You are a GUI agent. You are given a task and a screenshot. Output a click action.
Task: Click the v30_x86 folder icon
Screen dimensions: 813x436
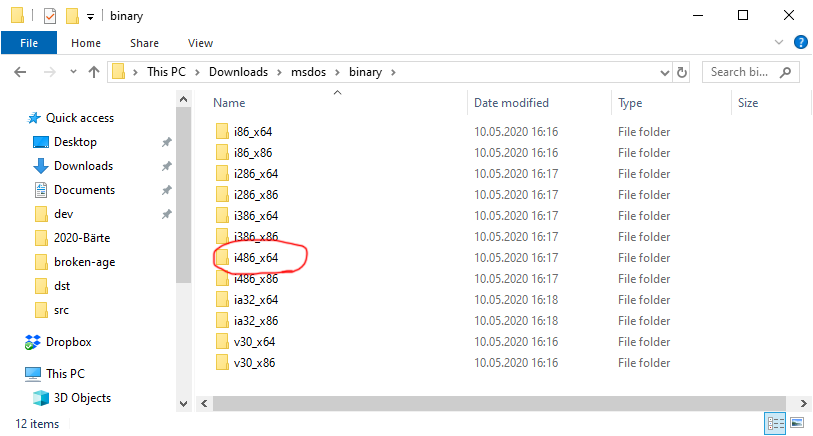[x=222, y=363]
